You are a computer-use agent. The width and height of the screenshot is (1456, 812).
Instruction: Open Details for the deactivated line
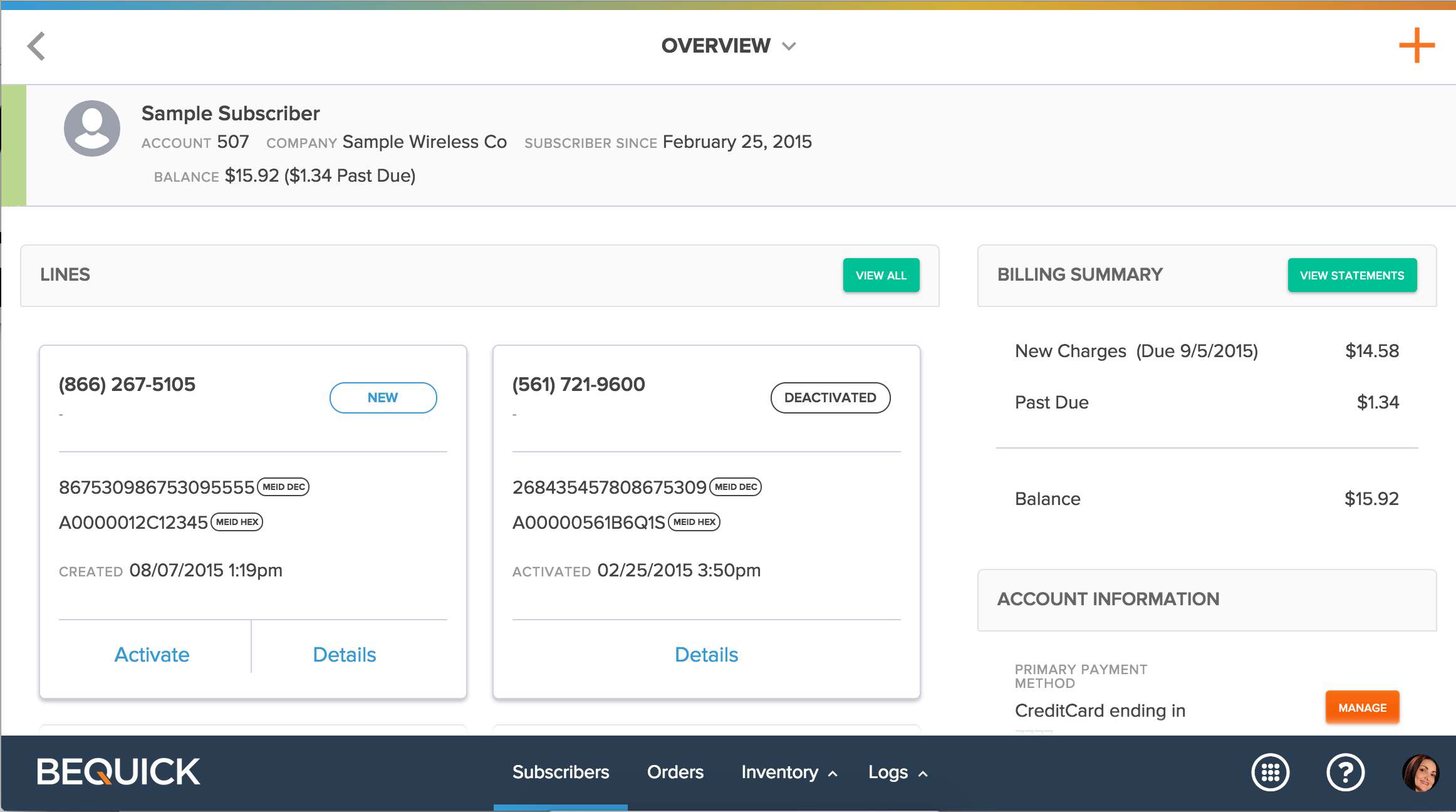[706, 654]
